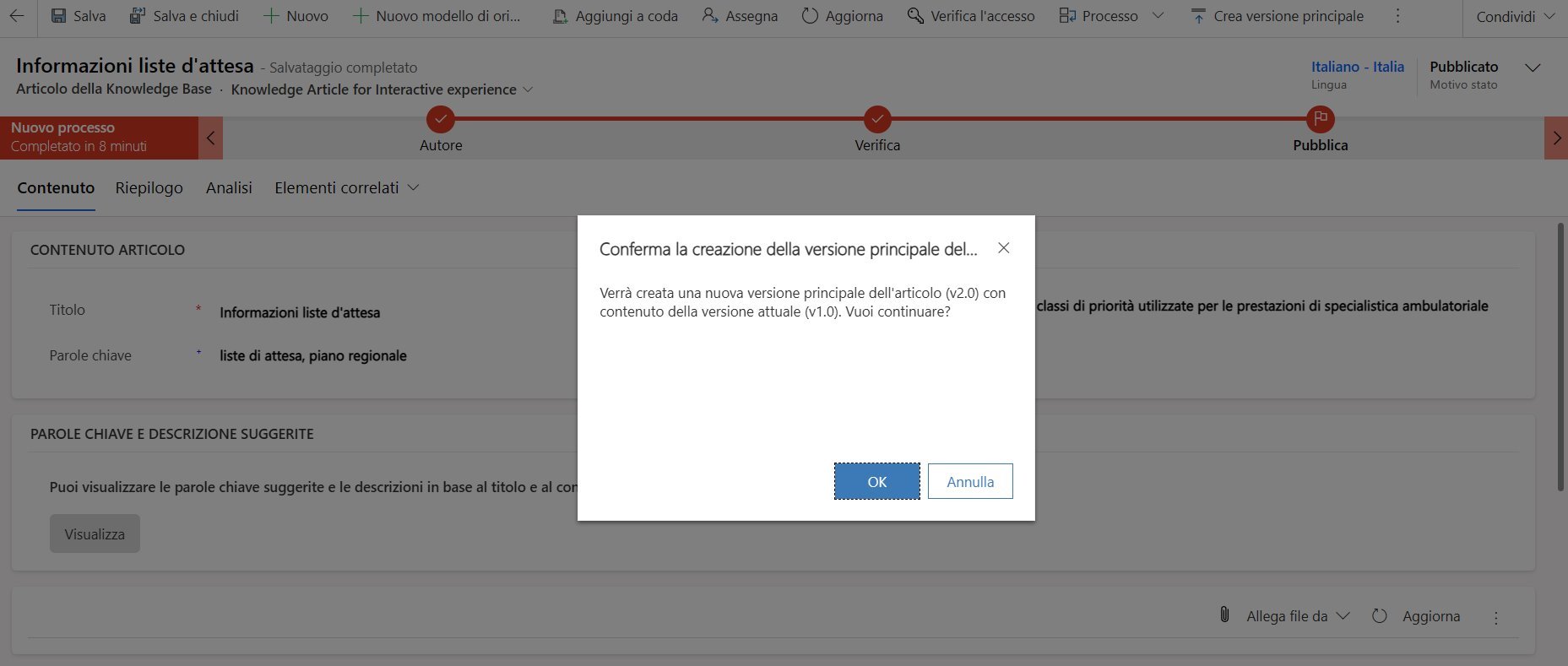Click Aggiungi a coda in toolbar

[x=615, y=16]
